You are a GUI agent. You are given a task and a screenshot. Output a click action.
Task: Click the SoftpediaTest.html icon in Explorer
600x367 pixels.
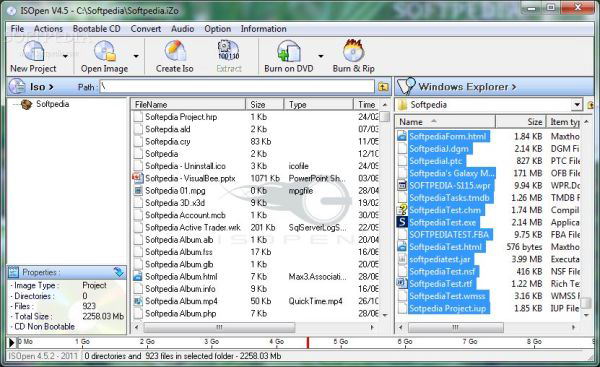pyautogui.click(x=402, y=247)
